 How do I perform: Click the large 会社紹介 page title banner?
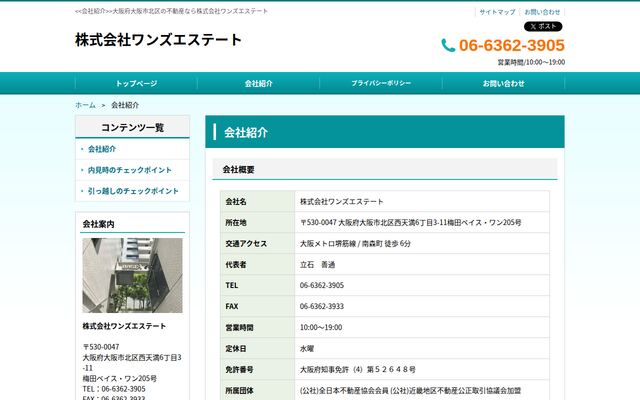click(x=385, y=132)
